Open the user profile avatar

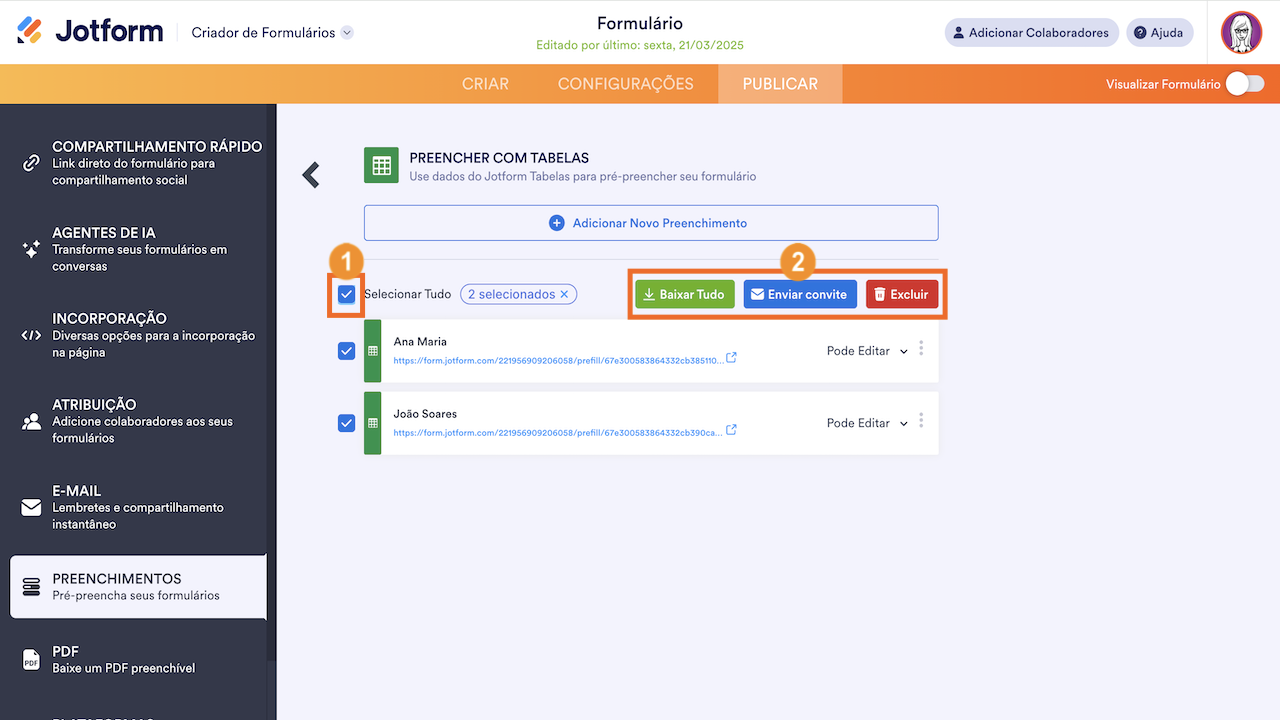tap(1241, 32)
